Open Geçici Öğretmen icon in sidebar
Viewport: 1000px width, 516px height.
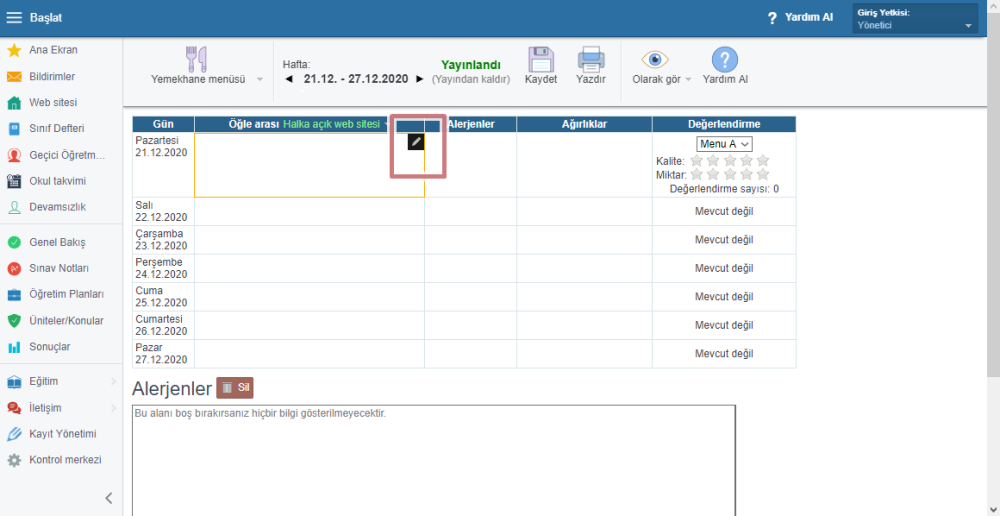pos(14,155)
